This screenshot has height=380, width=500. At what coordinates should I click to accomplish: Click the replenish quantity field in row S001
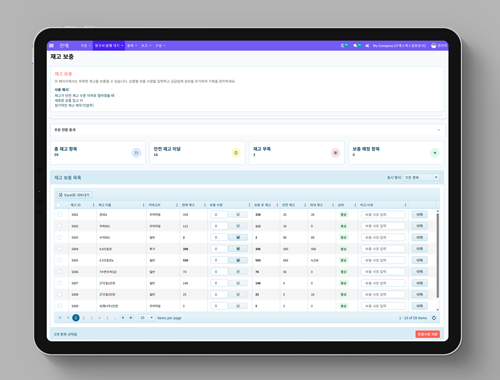pyautogui.click(x=219, y=215)
